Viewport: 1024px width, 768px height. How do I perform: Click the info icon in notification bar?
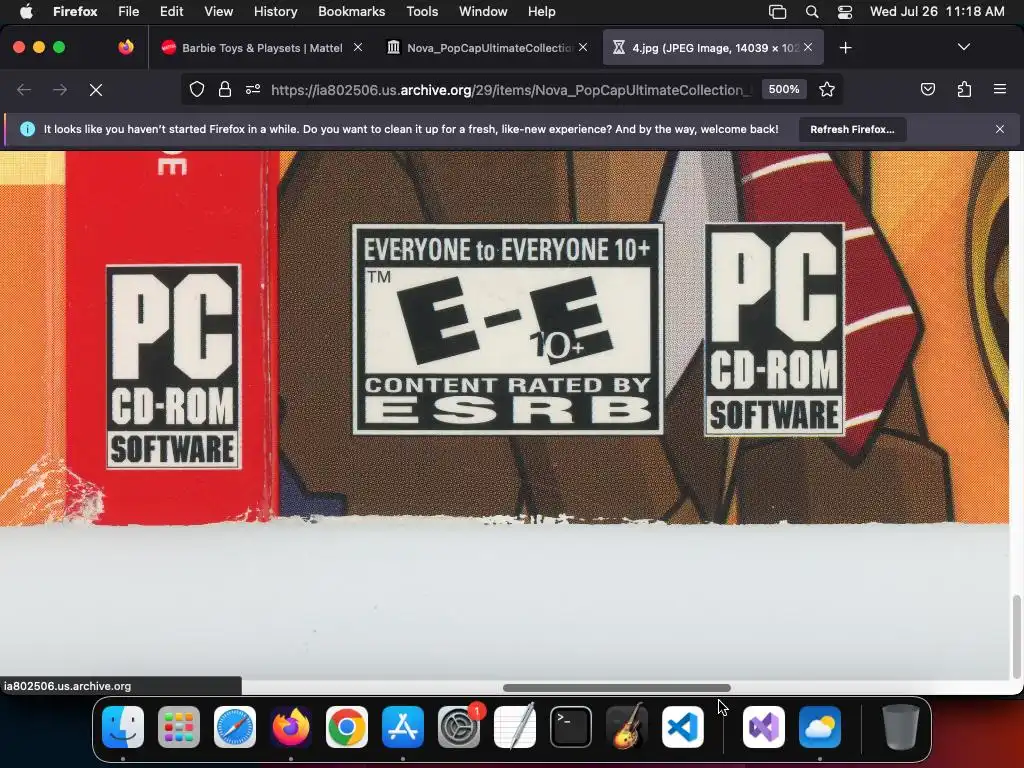click(x=27, y=129)
